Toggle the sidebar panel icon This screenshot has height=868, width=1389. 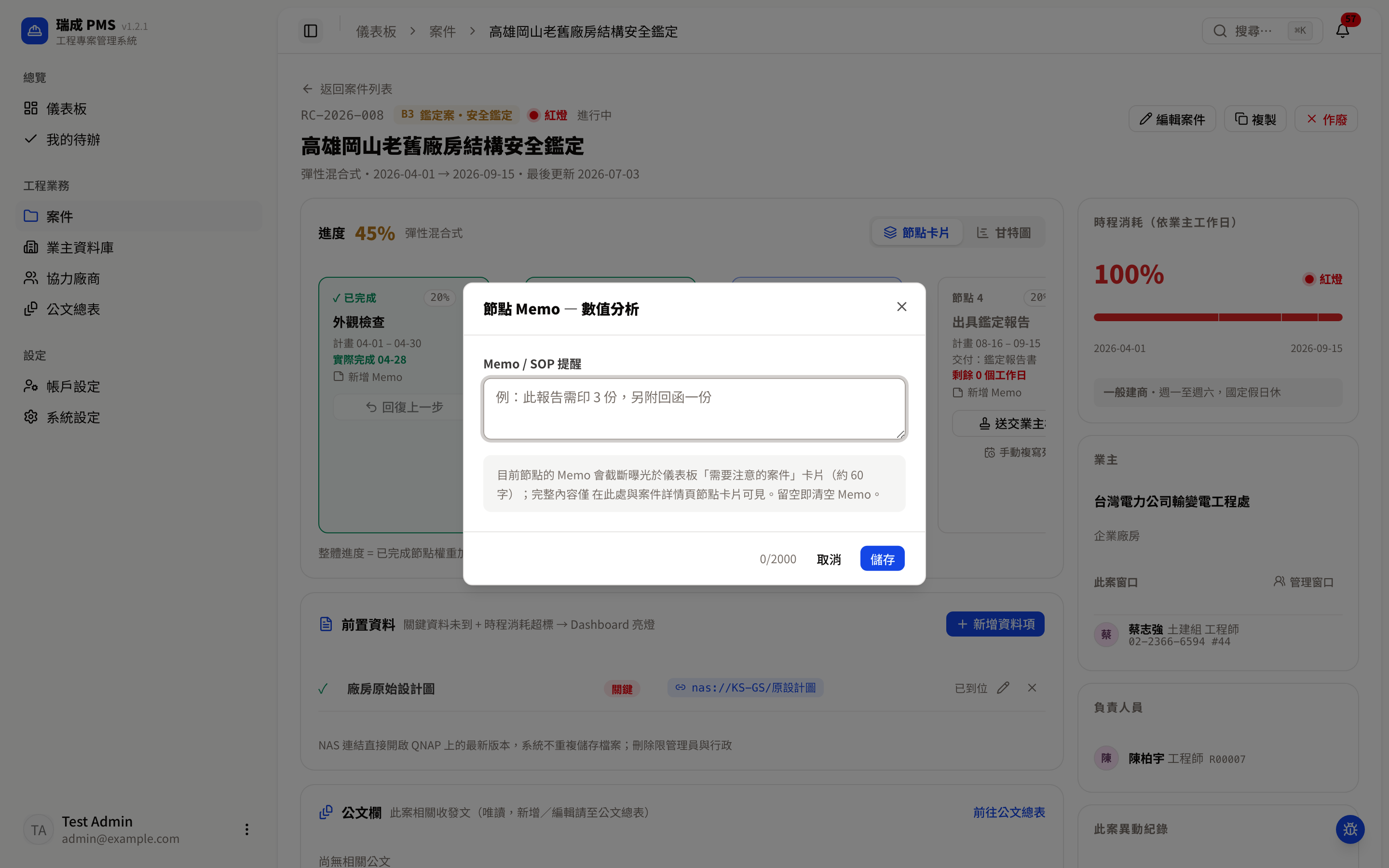[311, 31]
